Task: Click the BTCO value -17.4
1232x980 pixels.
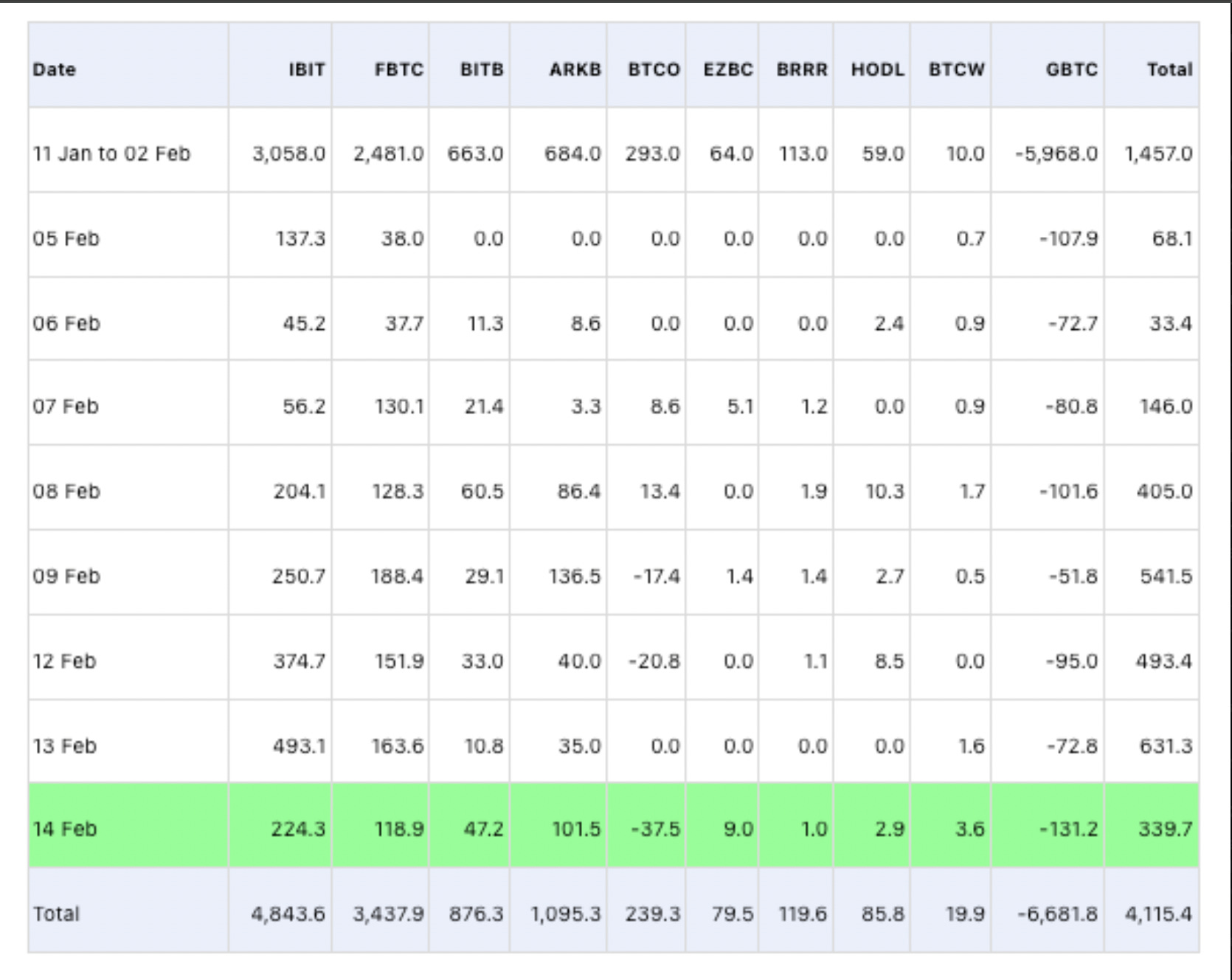Action: pos(657,576)
